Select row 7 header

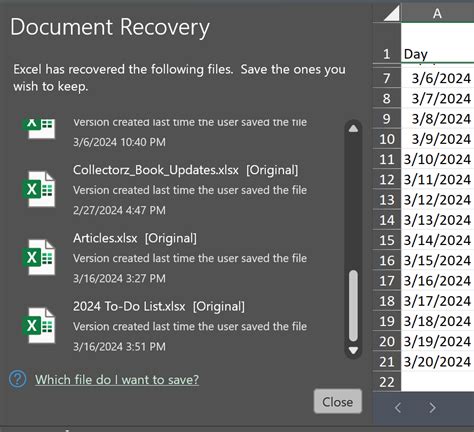[x=387, y=78]
